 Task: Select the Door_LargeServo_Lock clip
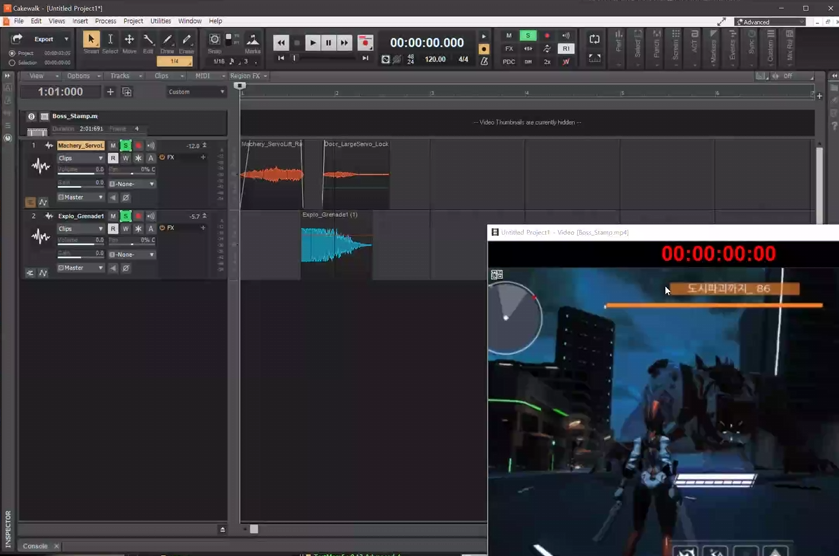[356, 174]
